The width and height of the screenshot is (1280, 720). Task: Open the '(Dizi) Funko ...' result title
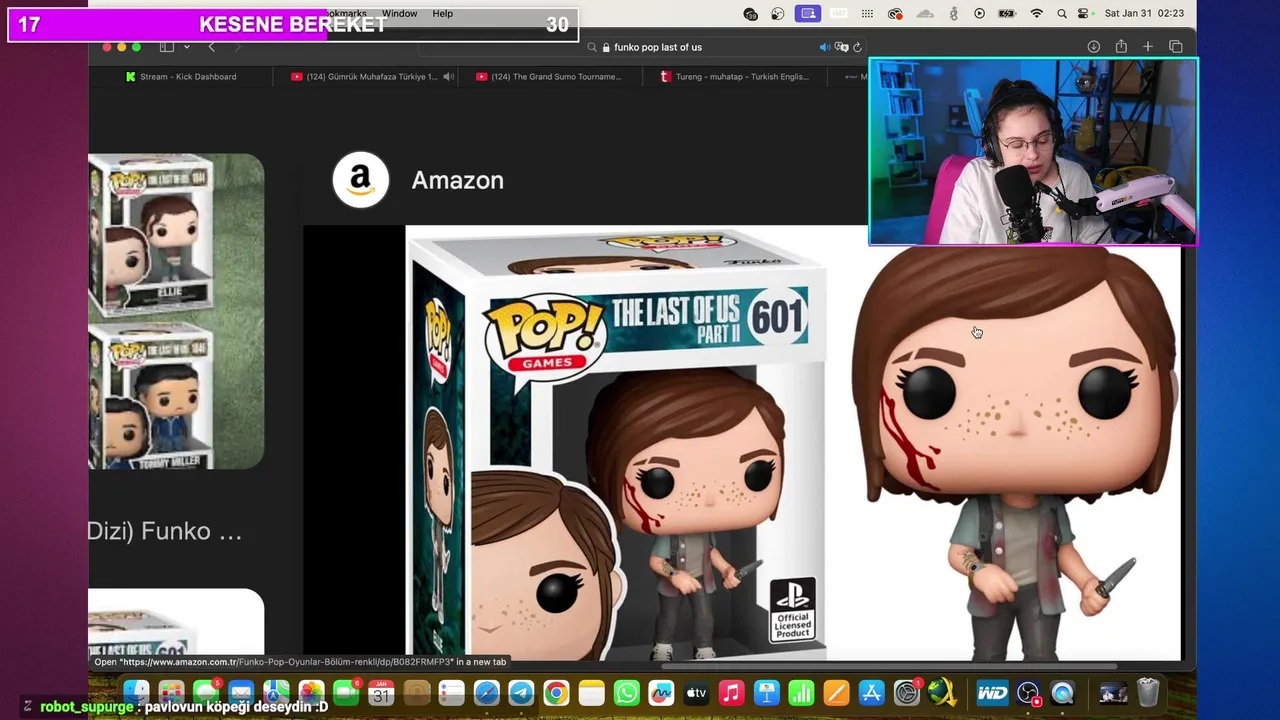click(165, 531)
